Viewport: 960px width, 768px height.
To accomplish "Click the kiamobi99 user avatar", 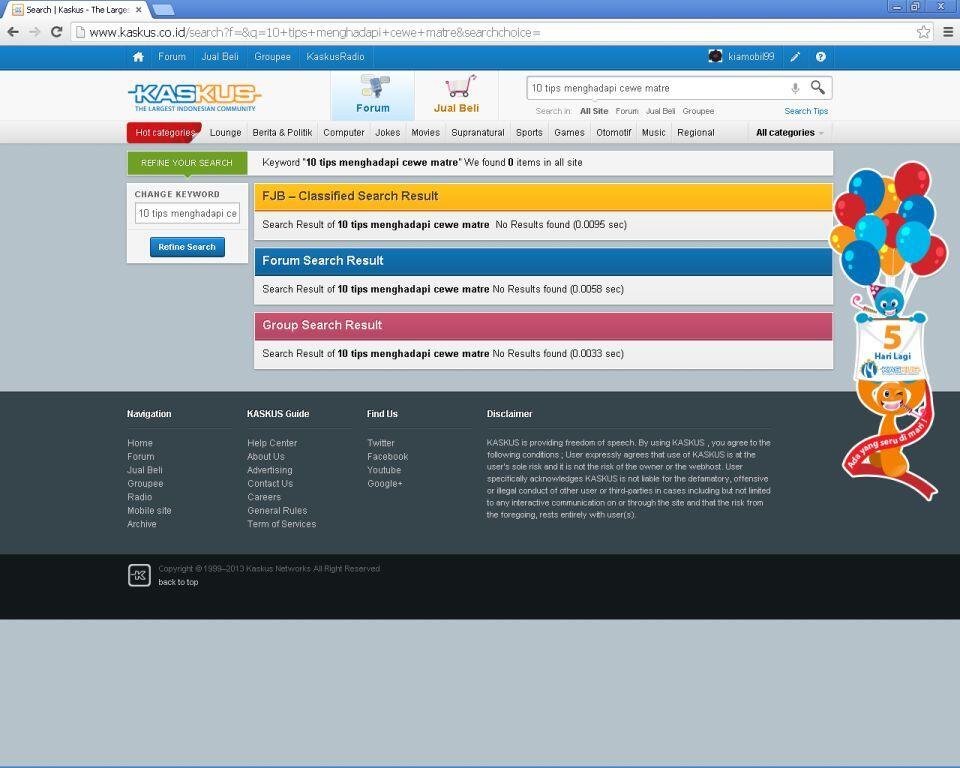I will [715, 56].
